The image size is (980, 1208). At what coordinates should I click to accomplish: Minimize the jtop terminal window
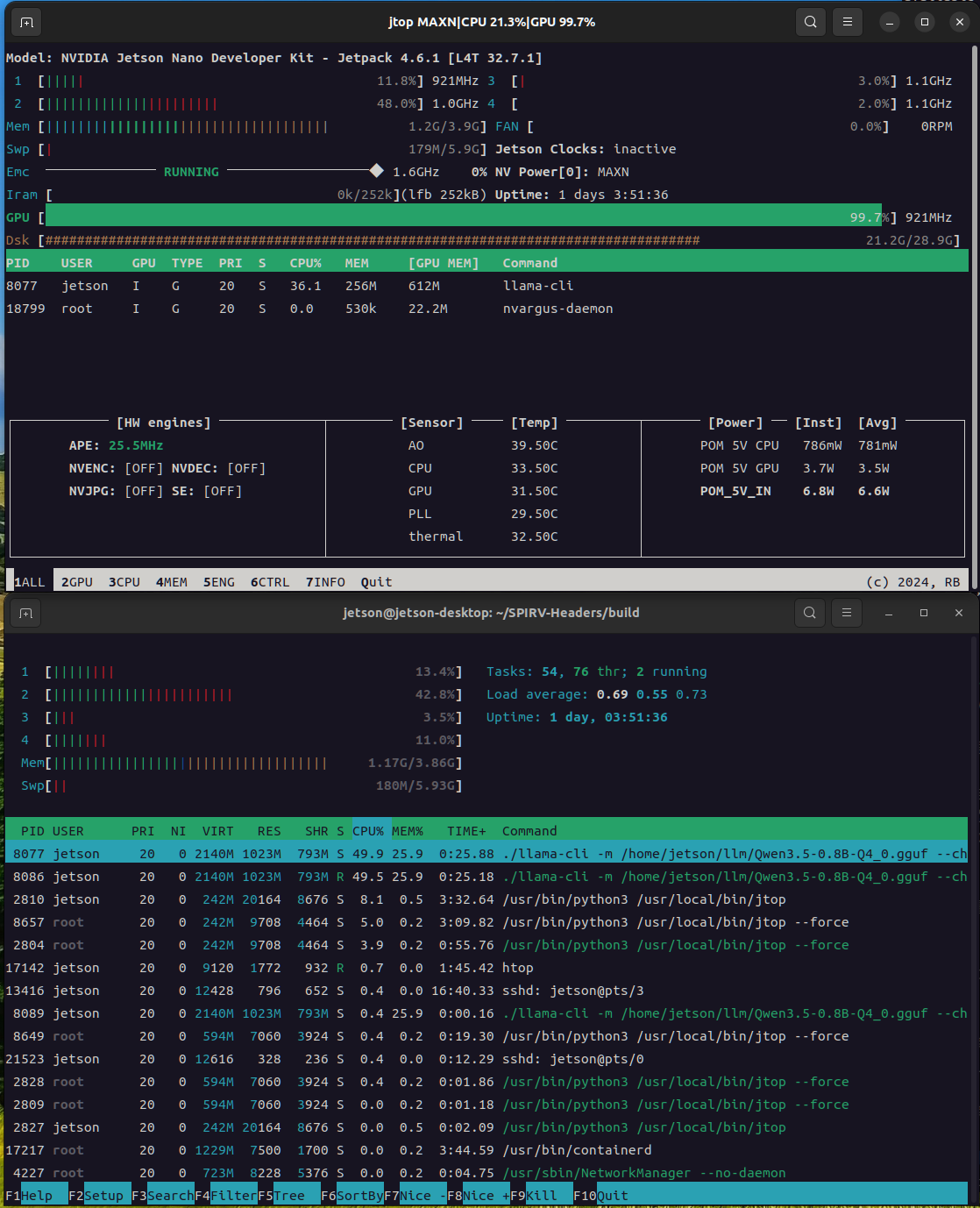tap(890, 22)
